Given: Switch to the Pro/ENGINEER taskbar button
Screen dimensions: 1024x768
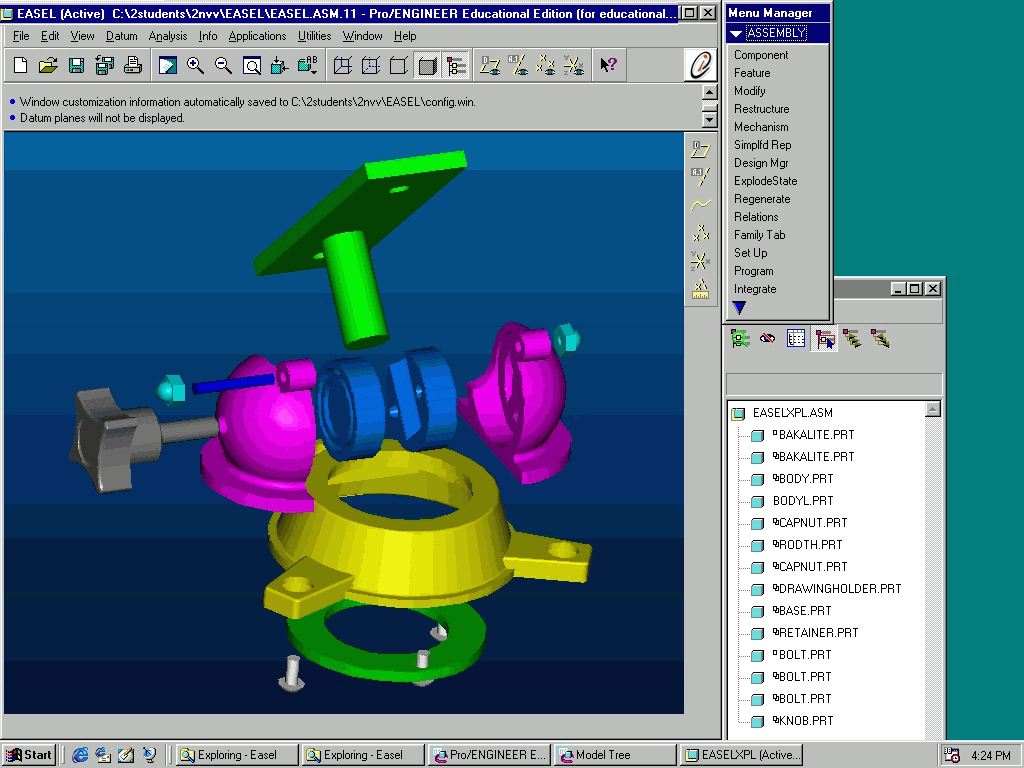Looking at the screenshot, I should pyautogui.click(x=490, y=755).
